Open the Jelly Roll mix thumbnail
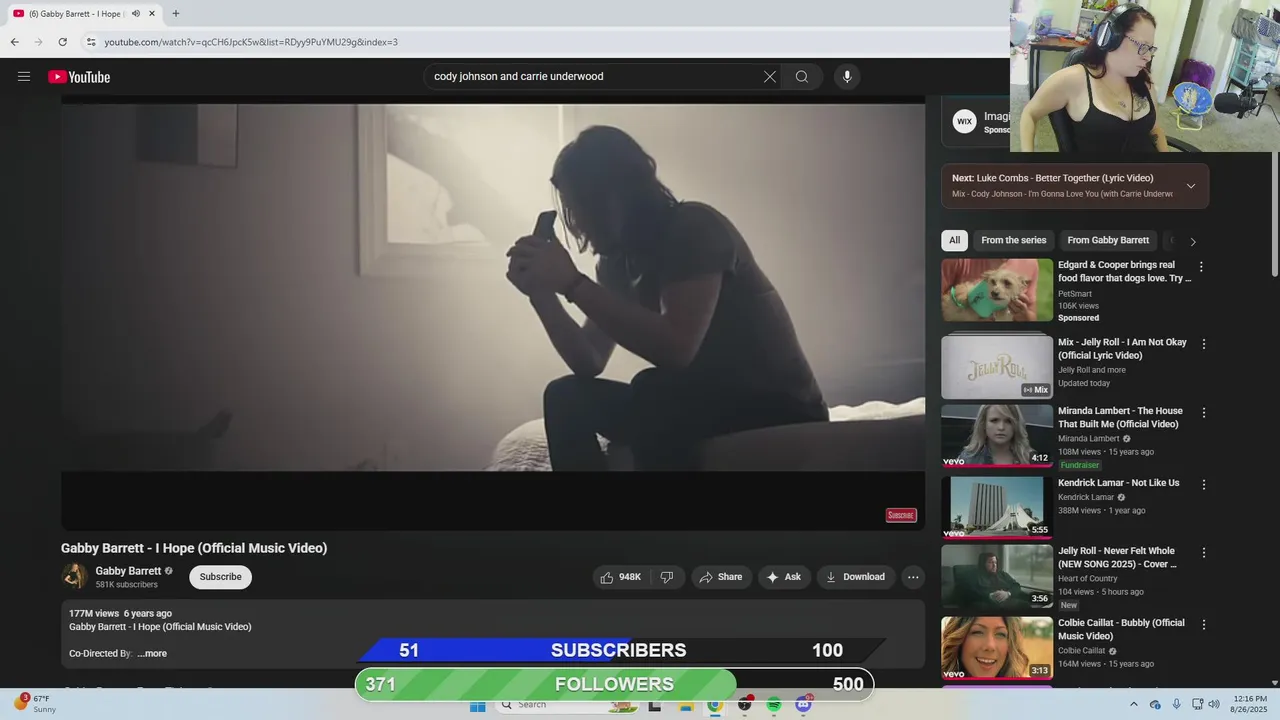1280x720 pixels. click(x=997, y=367)
